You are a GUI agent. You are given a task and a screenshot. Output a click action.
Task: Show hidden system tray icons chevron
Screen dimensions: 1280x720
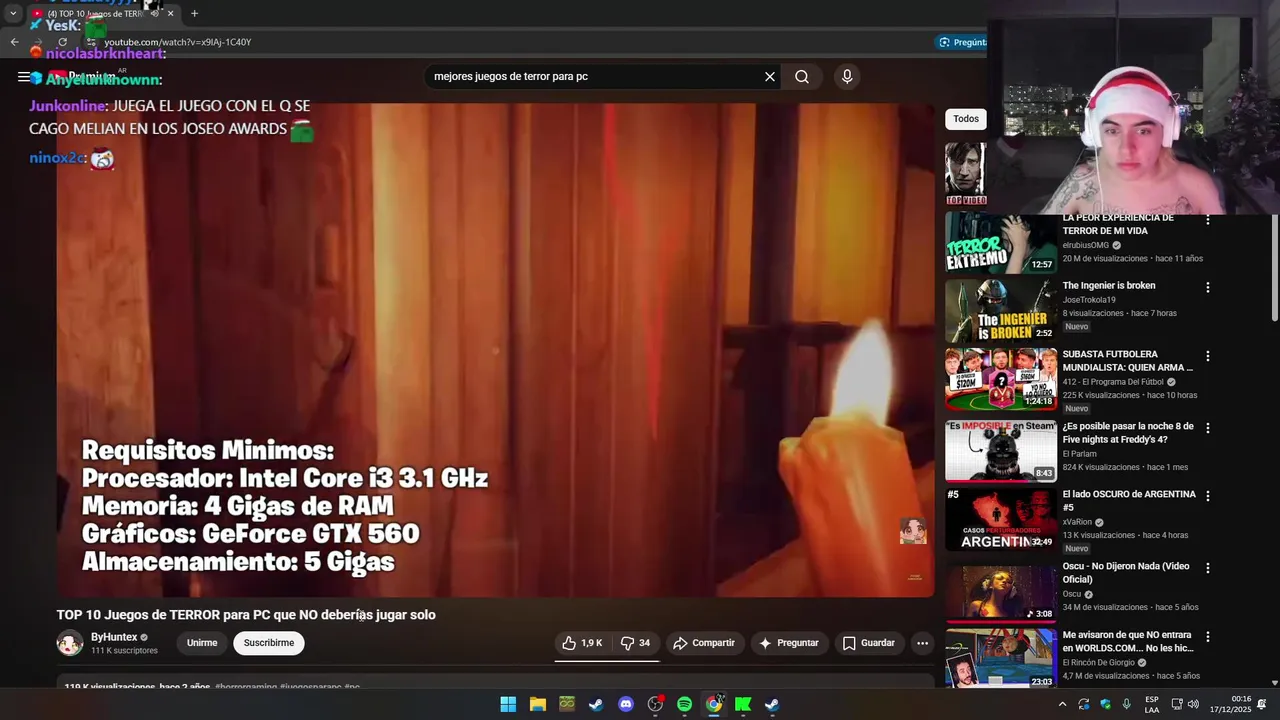(1062, 704)
